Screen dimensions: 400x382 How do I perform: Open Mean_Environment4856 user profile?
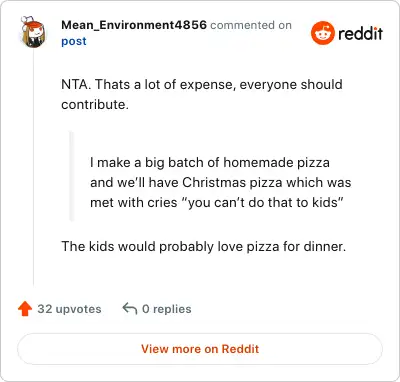pos(134,25)
